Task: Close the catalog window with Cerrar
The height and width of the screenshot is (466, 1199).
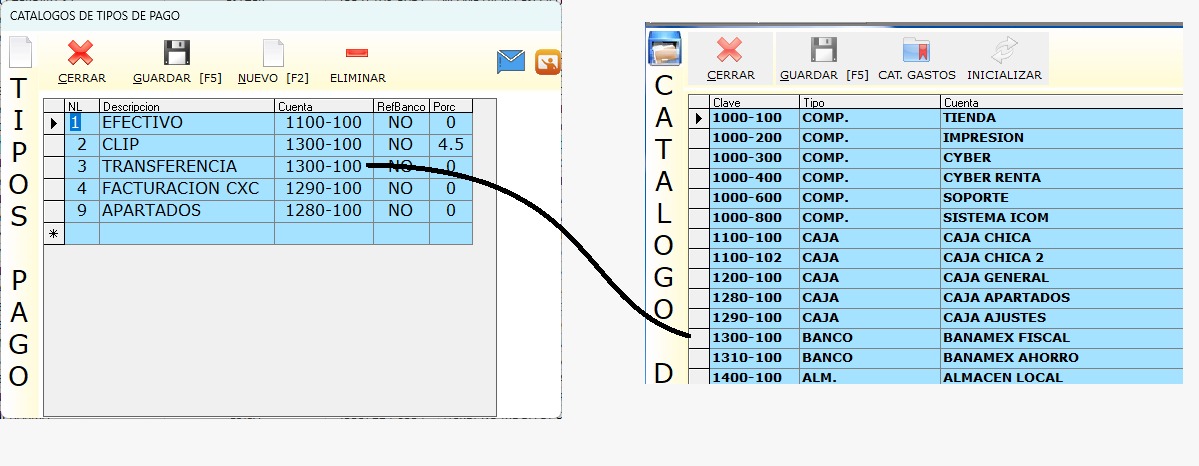Action: click(730, 51)
